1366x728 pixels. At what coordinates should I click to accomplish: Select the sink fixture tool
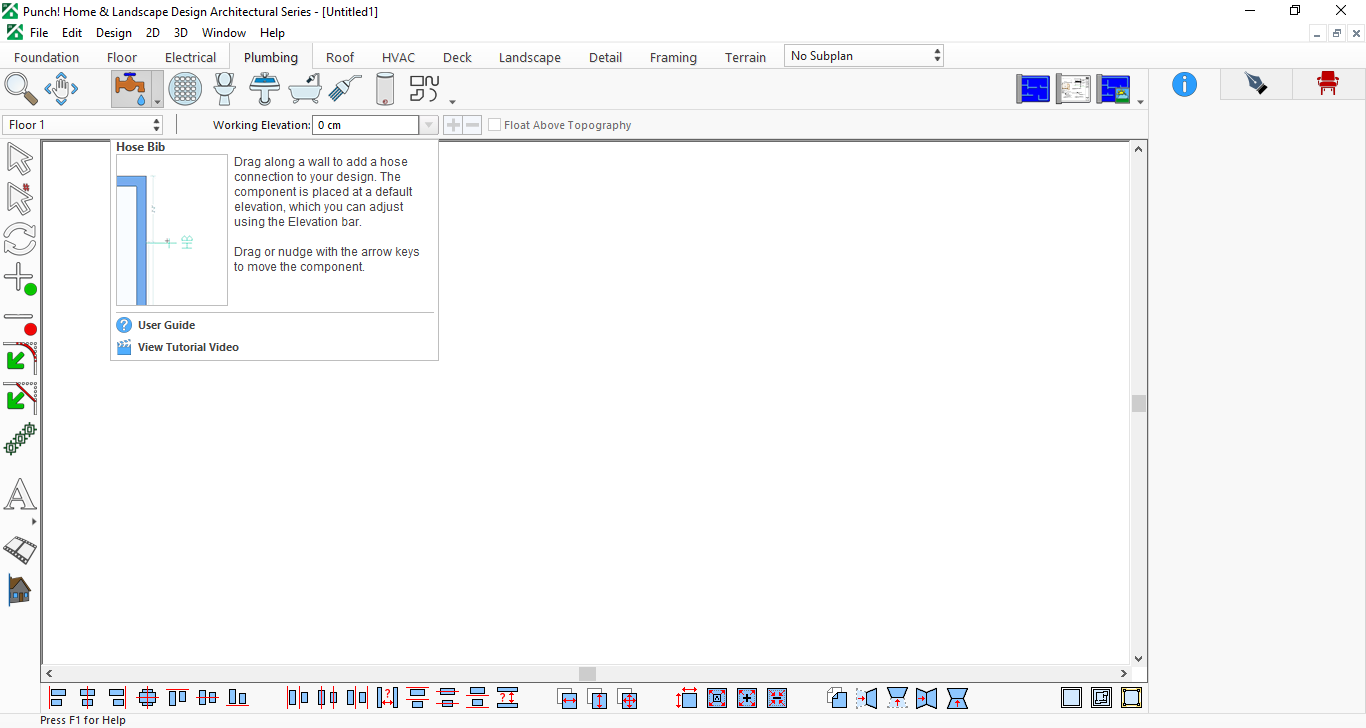[264, 88]
